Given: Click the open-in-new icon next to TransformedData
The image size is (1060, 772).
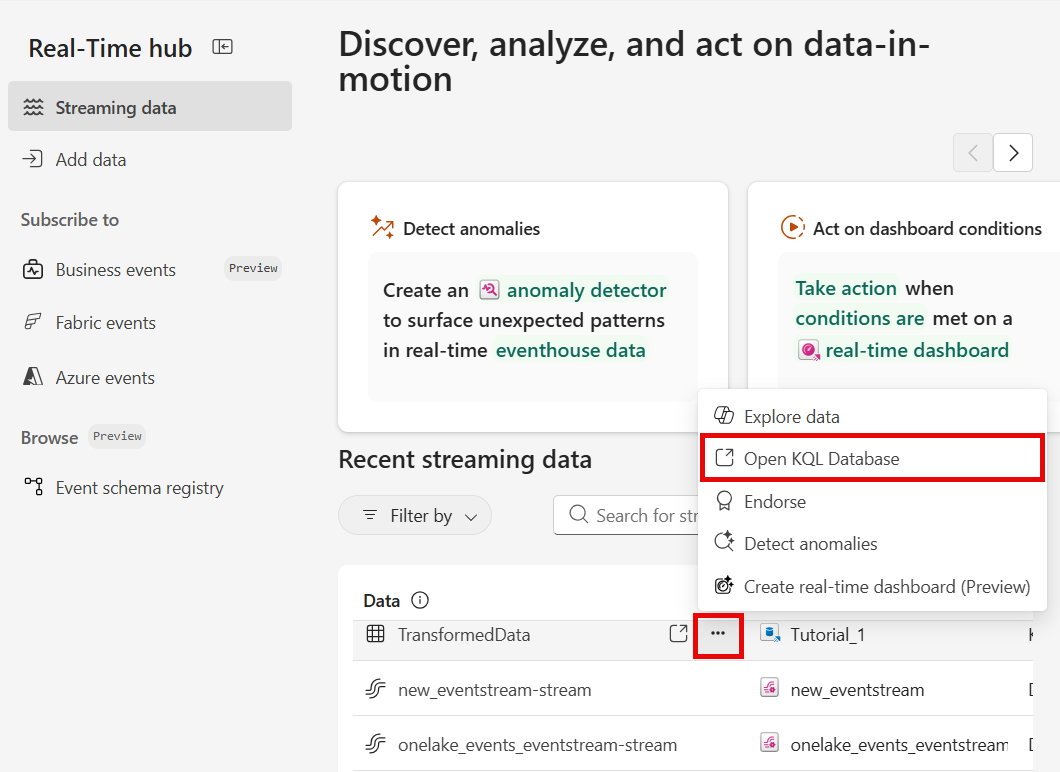Looking at the screenshot, I should coord(678,634).
